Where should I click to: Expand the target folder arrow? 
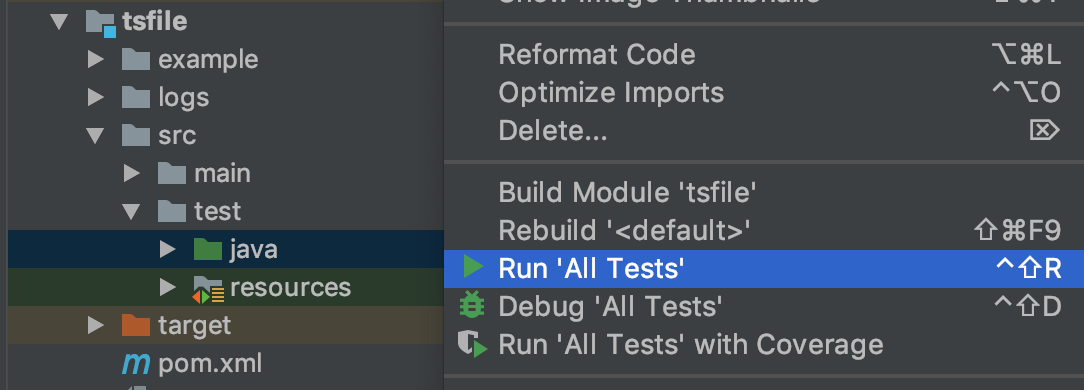(x=95, y=325)
